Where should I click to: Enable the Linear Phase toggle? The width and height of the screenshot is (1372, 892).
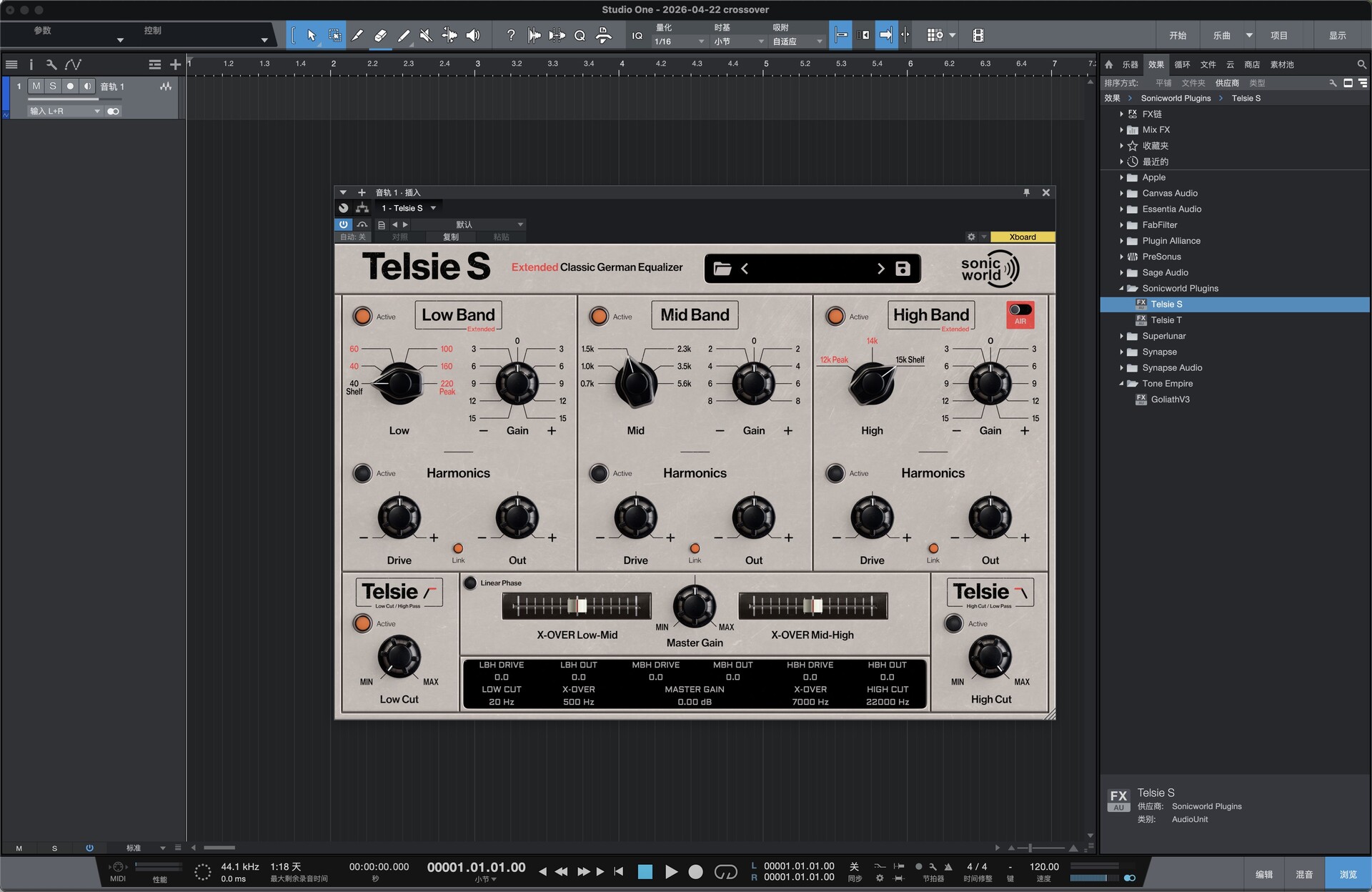(471, 583)
